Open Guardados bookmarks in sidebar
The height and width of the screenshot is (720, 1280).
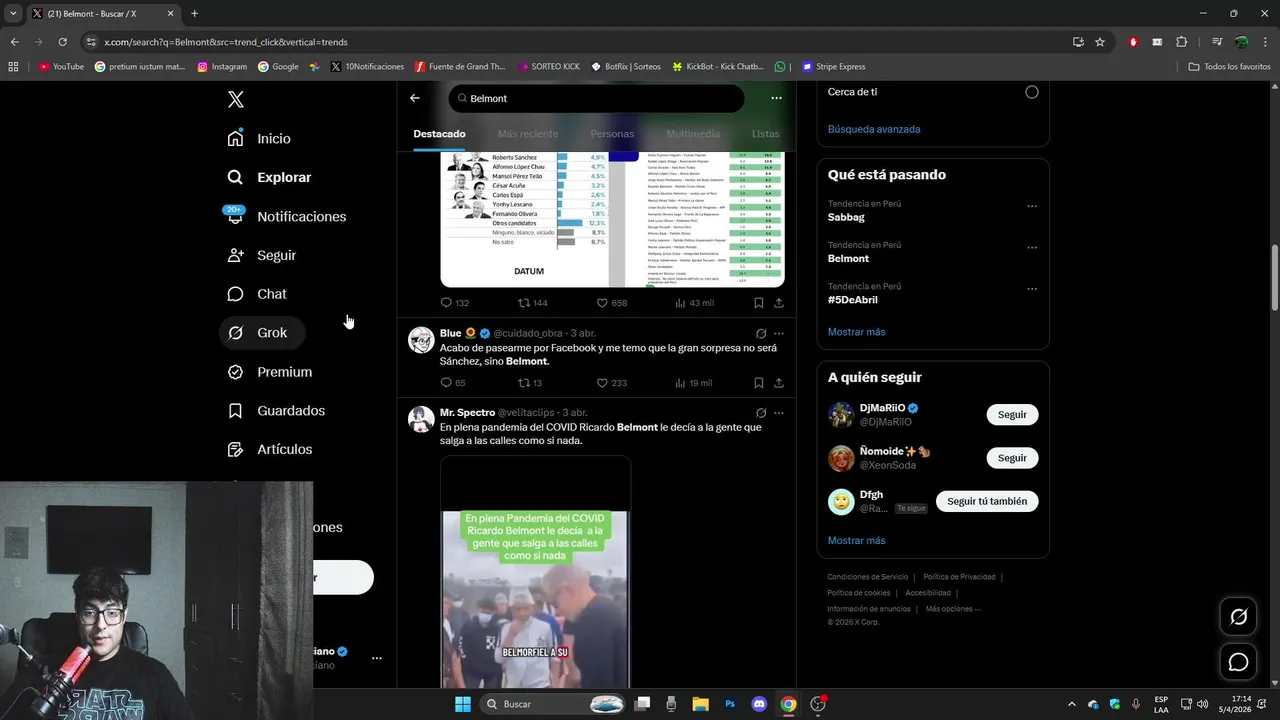[276, 411]
